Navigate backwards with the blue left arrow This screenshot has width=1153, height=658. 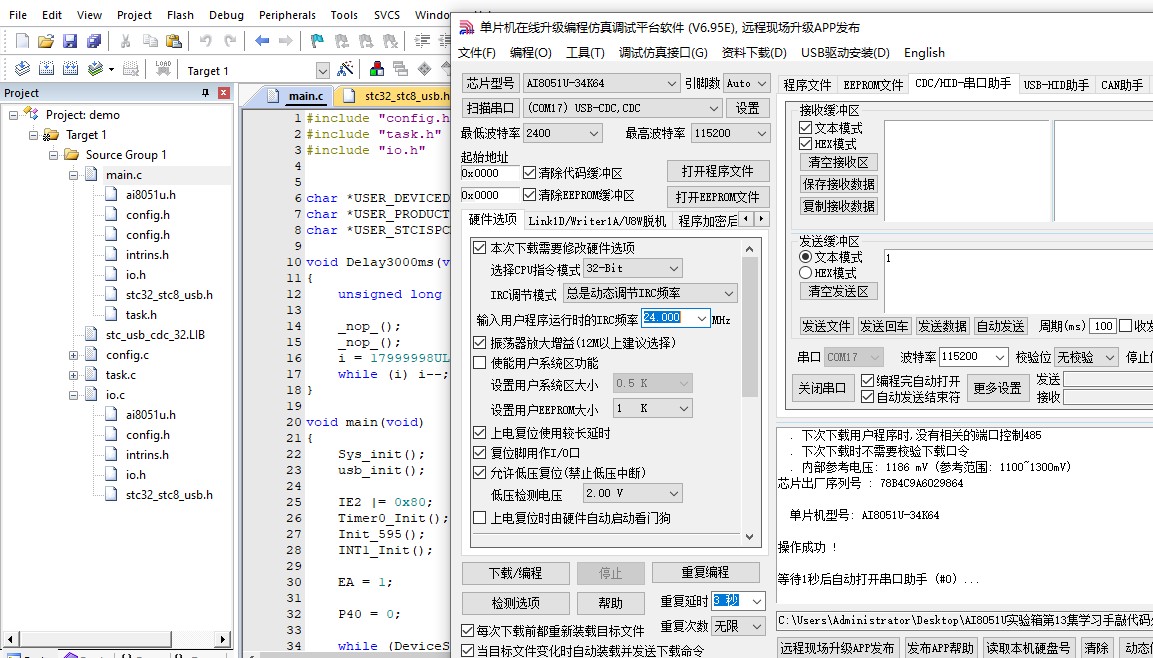click(262, 40)
